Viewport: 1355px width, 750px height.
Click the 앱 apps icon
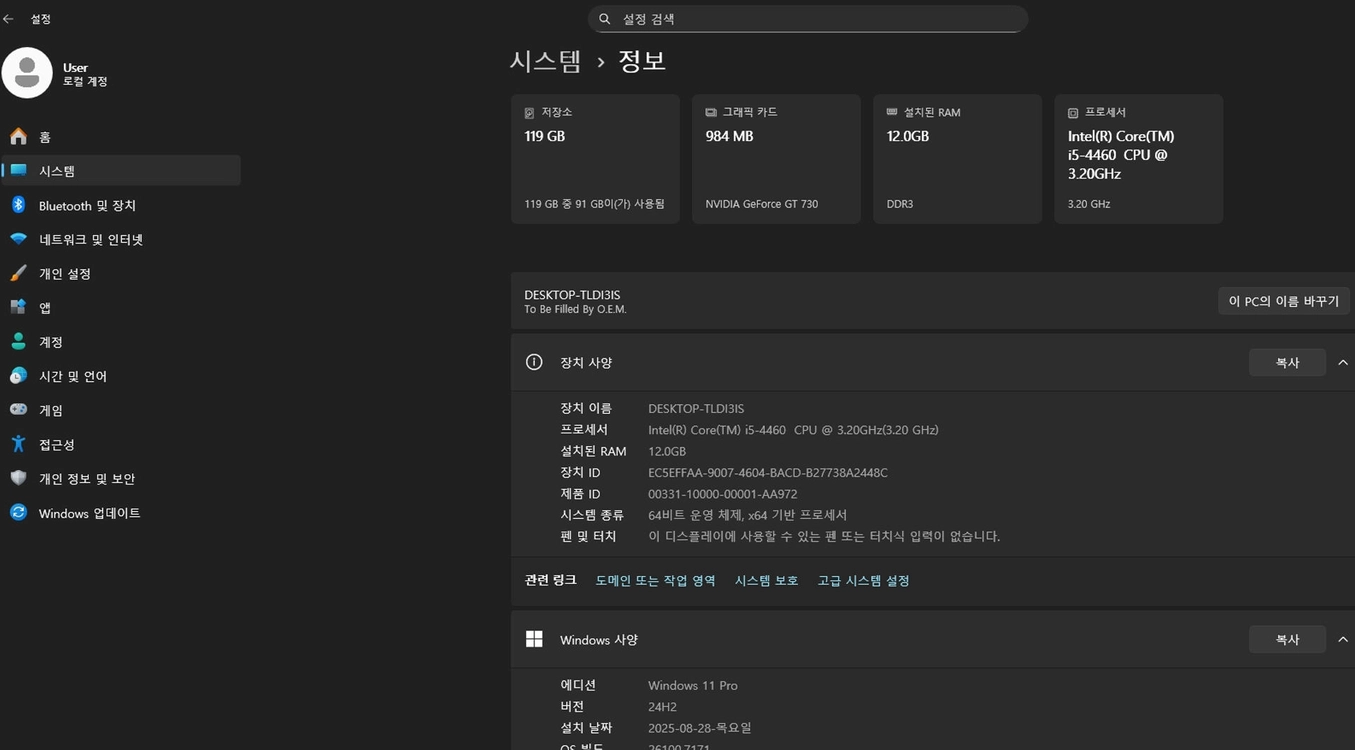click(x=18, y=307)
